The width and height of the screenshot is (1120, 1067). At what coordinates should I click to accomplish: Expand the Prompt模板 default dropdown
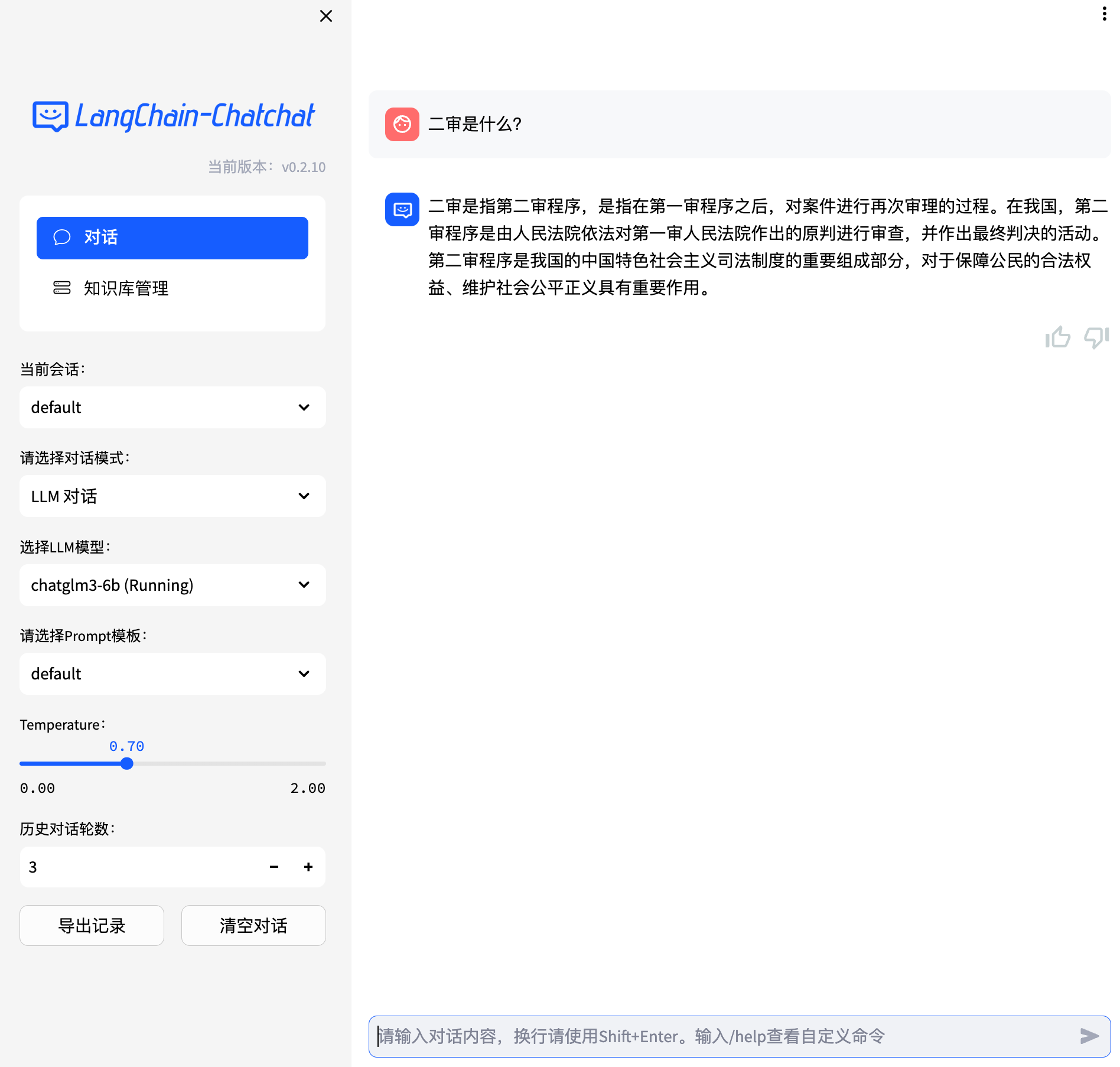tap(172, 674)
